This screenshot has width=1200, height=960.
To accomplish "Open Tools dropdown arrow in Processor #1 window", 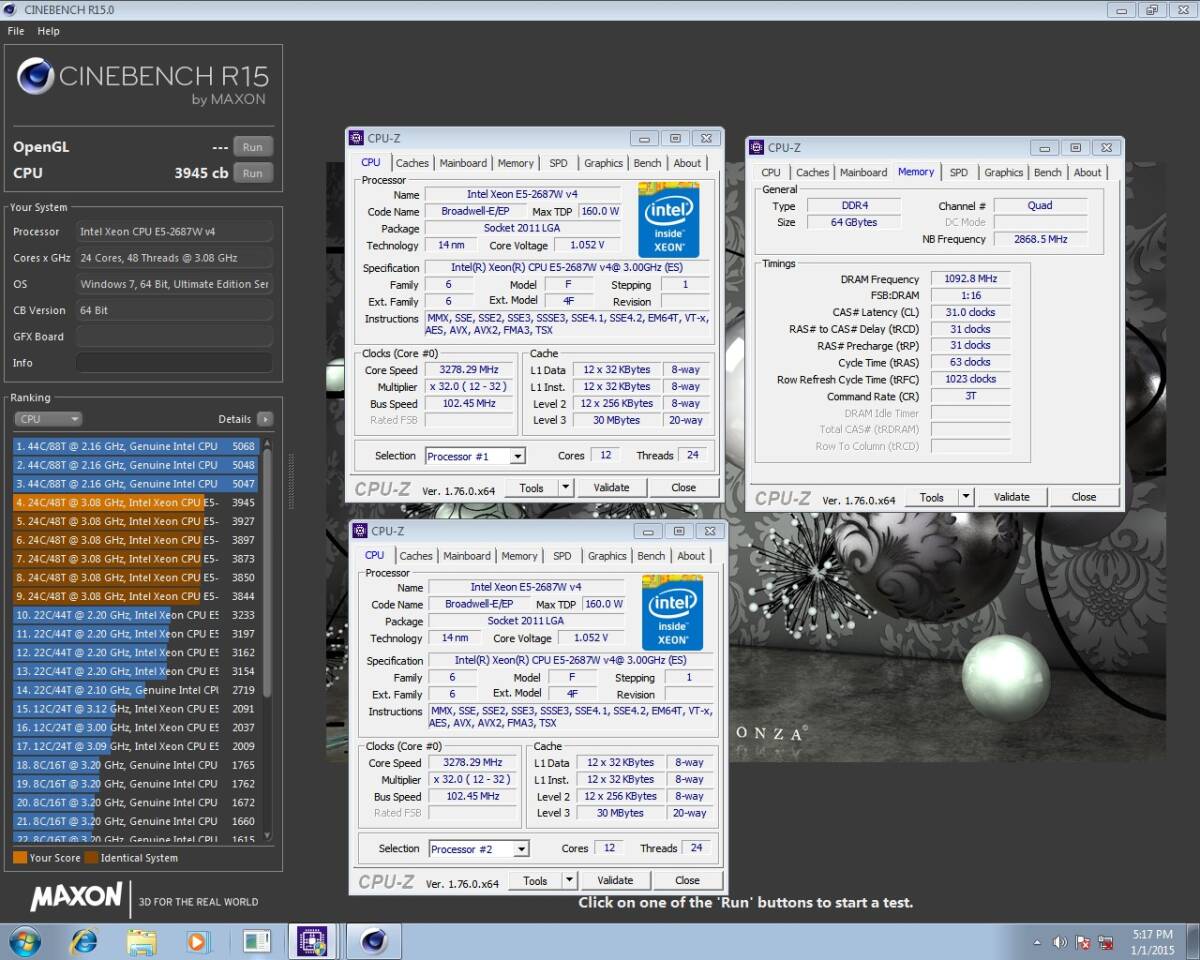I will tap(566, 488).
